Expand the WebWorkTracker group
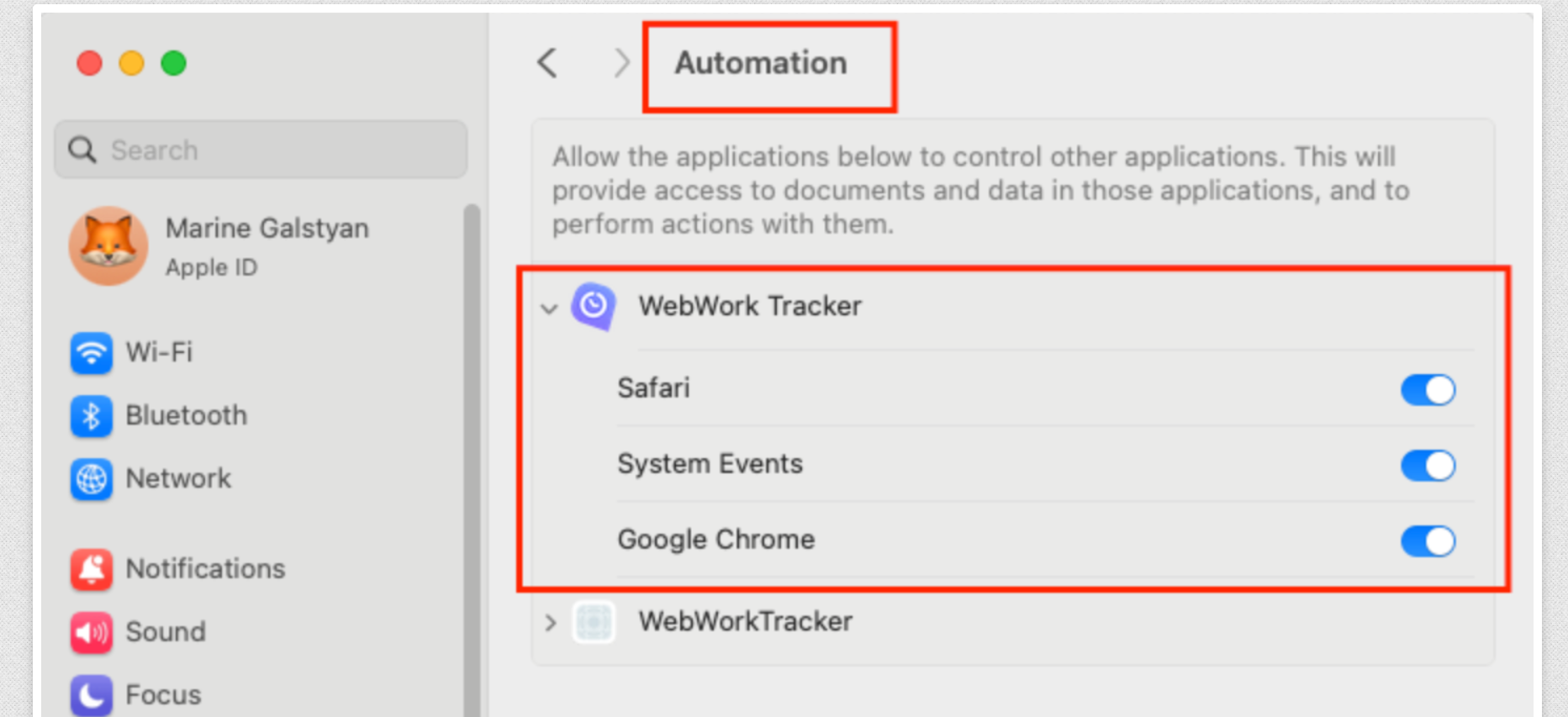Viewport: 1568px width, 717px height. tap(550, 623)
